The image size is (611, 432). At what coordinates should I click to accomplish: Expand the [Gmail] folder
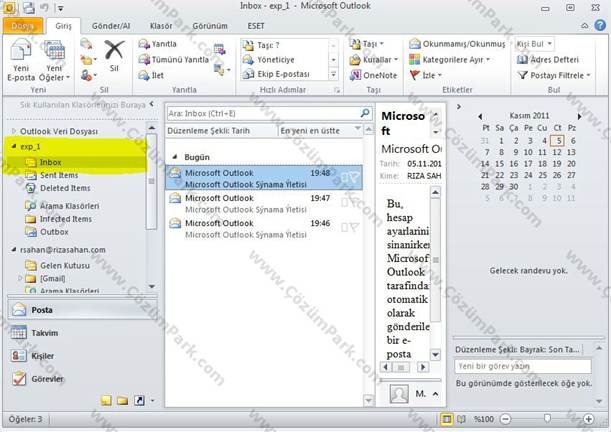click(20, 278)
